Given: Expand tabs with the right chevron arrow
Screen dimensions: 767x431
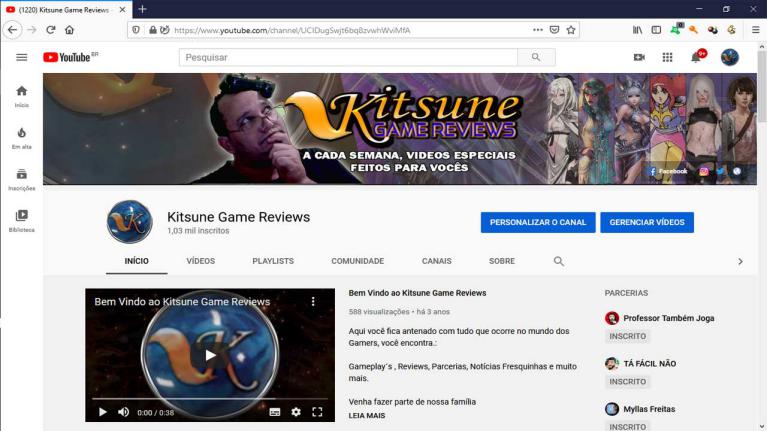Looking at the screenshot, I should [740, 261].
